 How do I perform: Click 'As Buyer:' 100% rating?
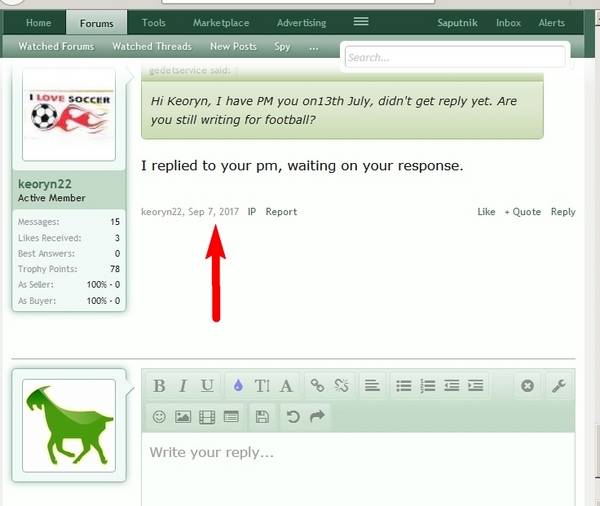coord(103,300)
